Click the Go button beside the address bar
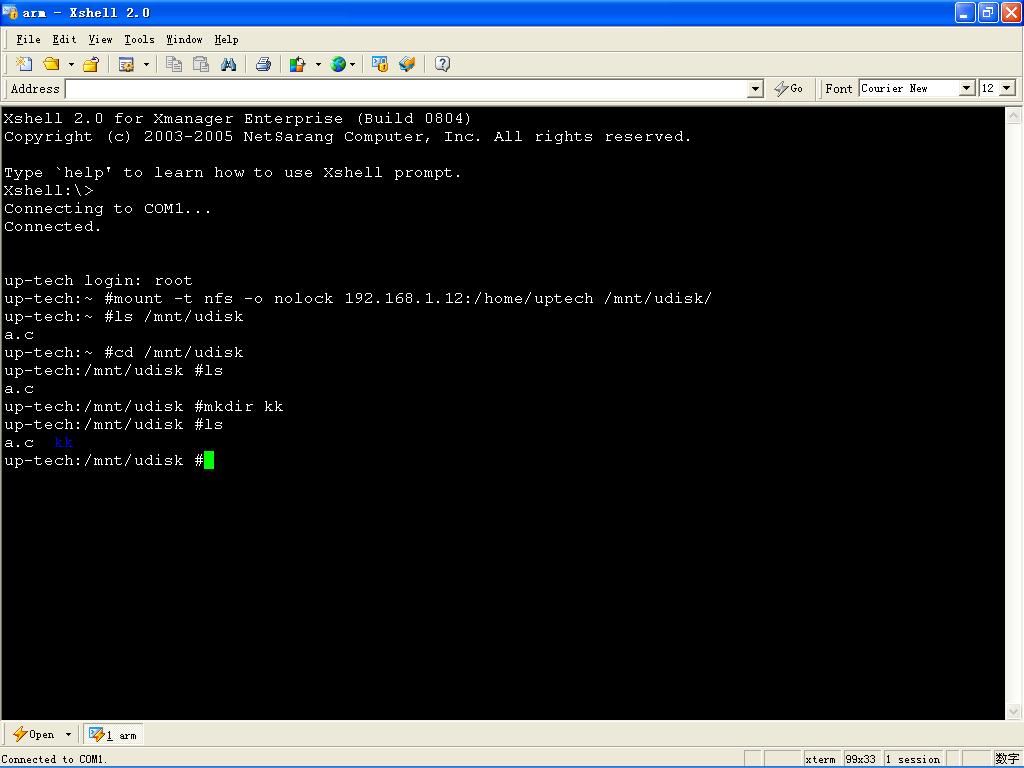This screenshot has height=768, width=1024. click(x=788, y=88)
